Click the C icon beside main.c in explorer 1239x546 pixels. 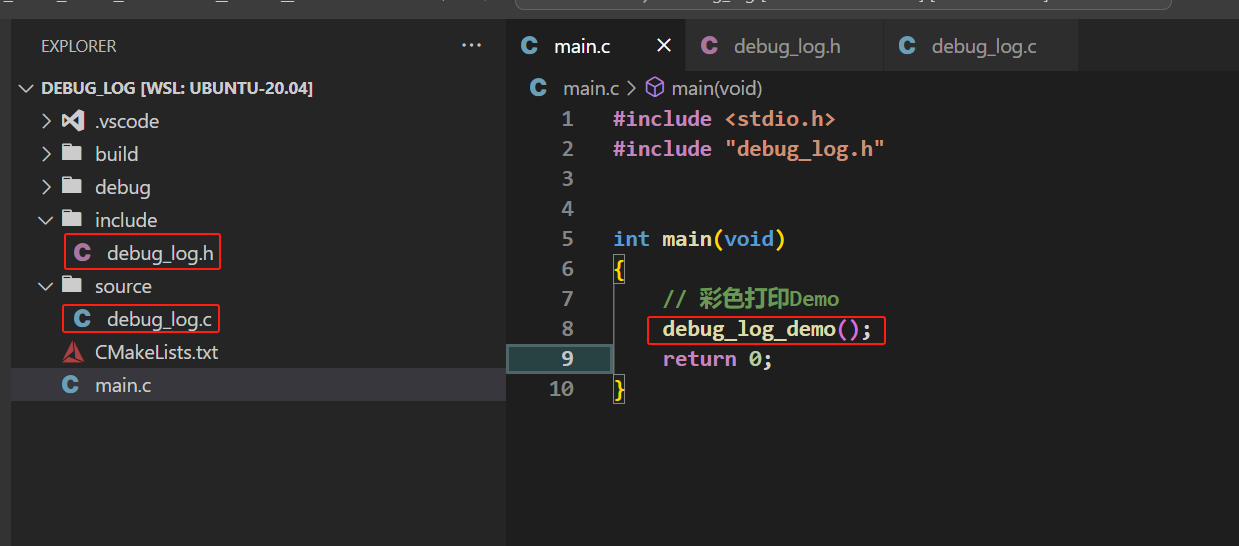point(70,385)
